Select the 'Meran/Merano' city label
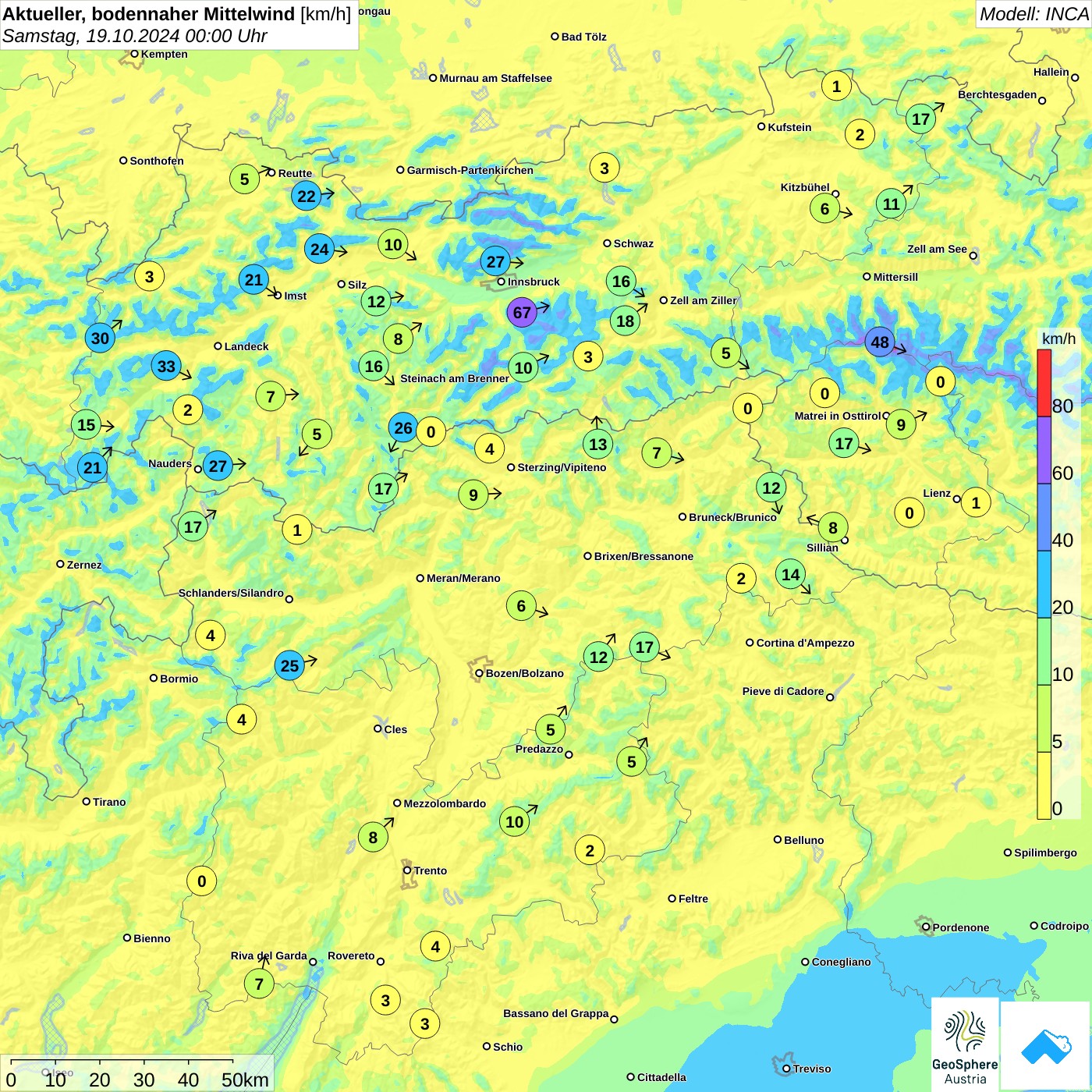This screenshot has width=1092, height=1092. click(x=463, y=578)
